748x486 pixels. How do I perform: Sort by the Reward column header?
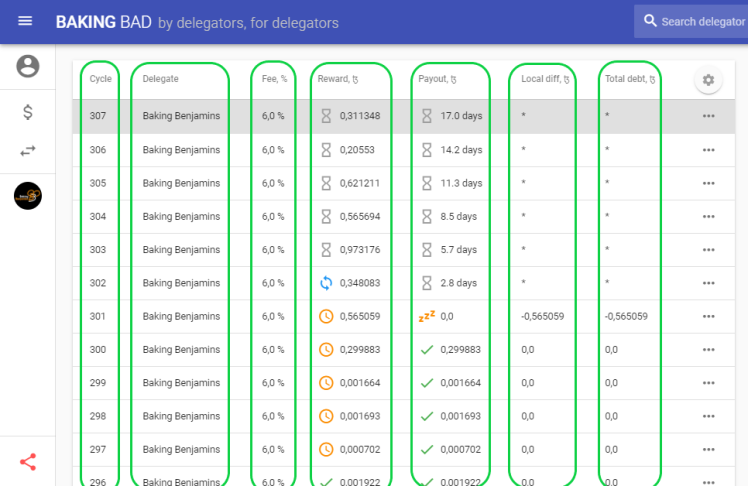click(338, 79)
